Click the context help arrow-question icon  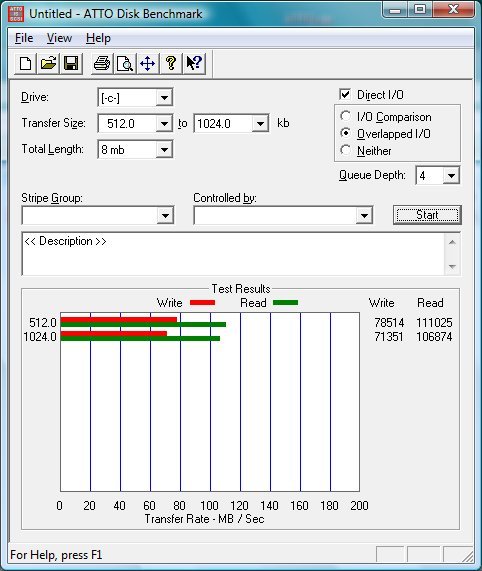[194, 64]
